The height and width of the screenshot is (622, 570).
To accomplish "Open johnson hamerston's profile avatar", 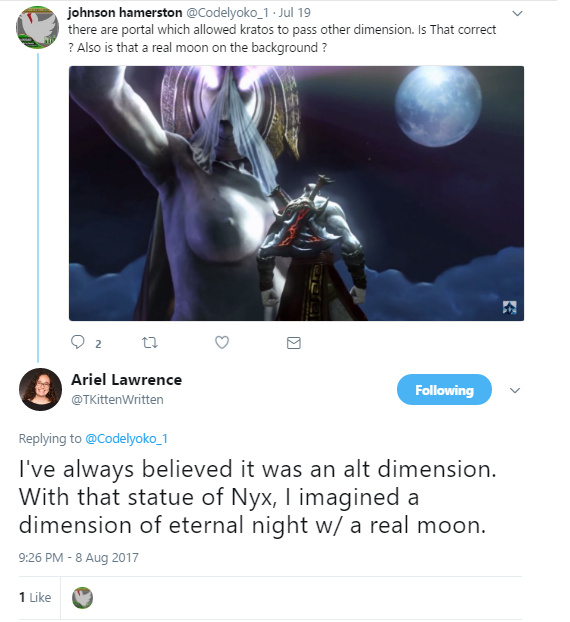I will click(37, 27).
